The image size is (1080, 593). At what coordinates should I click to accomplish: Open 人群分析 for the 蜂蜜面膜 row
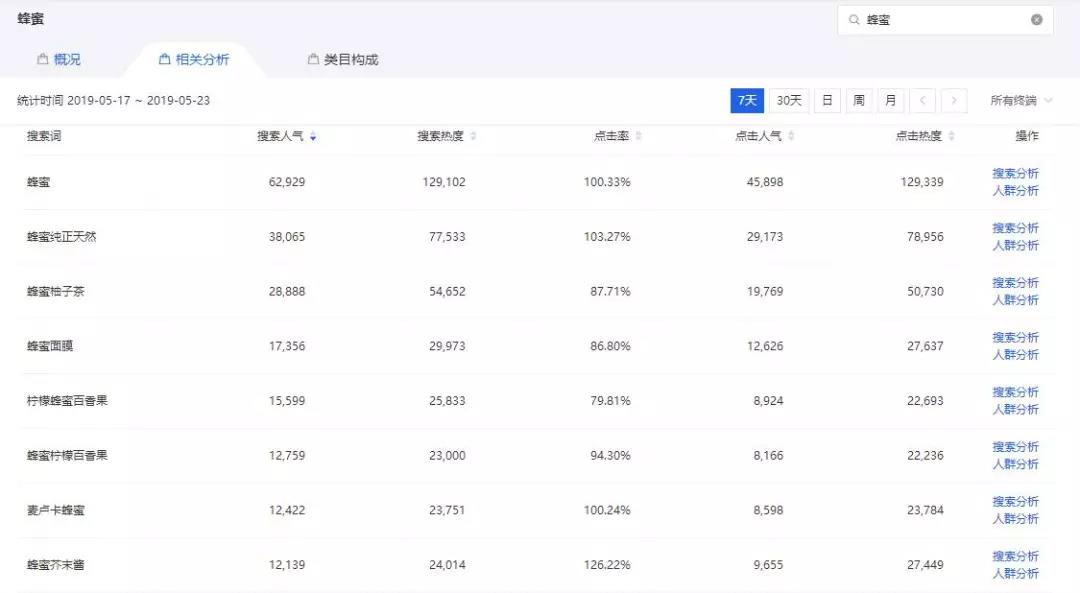(1016, 353)
